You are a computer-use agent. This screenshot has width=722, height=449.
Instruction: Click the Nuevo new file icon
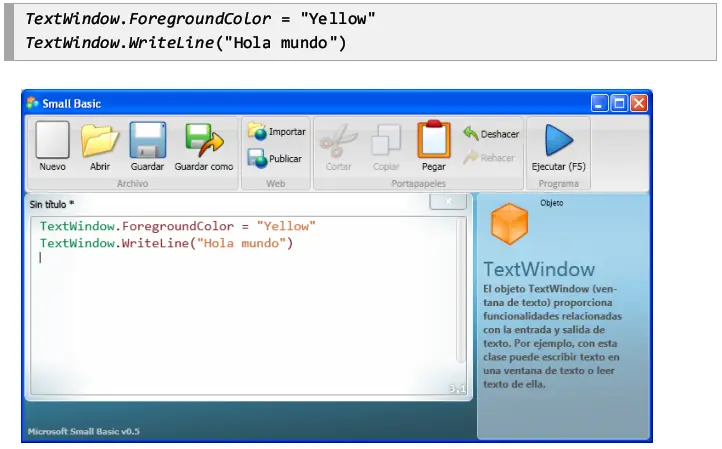52,140
